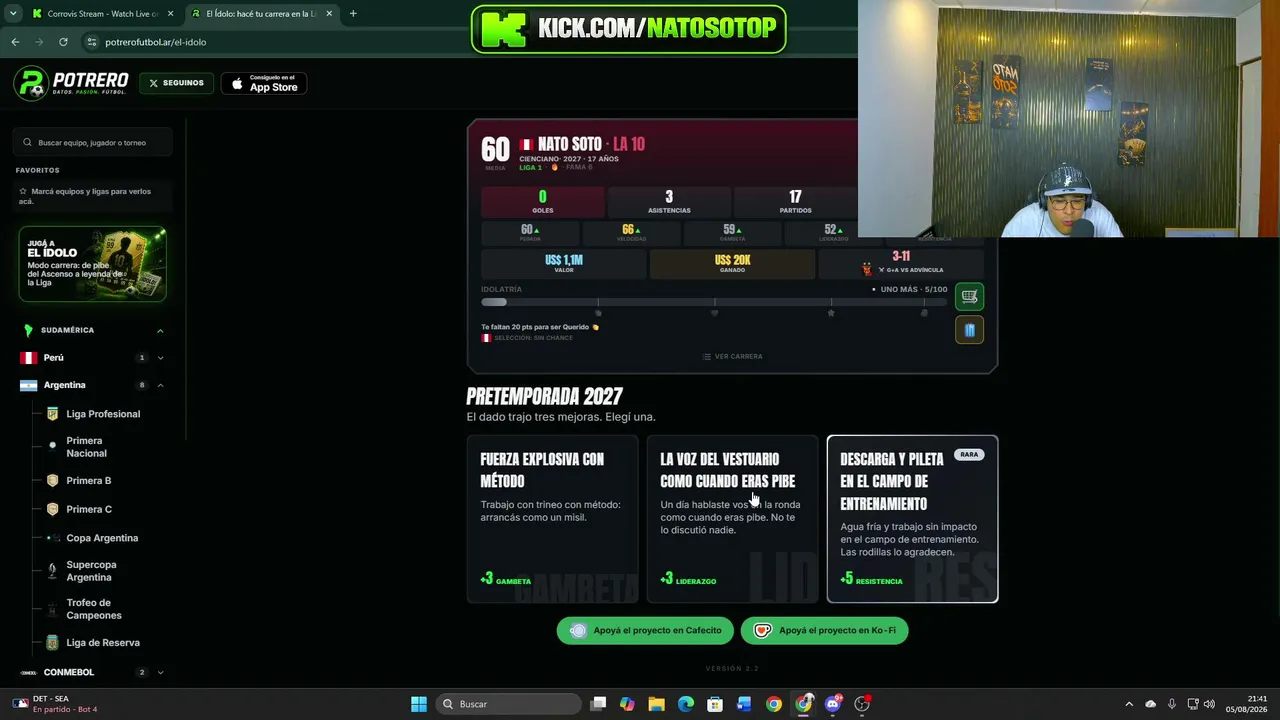This screenshot has height=720, width=1280.
Task: Open Liga Profesional in the sidebar
Action: 103,414
